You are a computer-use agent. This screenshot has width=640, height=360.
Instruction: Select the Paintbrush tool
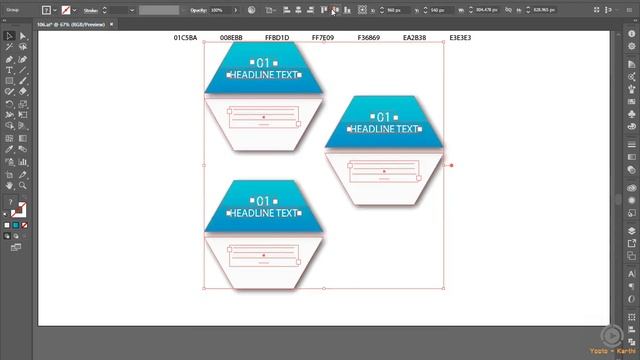pyautogui.click(x=22, y=81)
